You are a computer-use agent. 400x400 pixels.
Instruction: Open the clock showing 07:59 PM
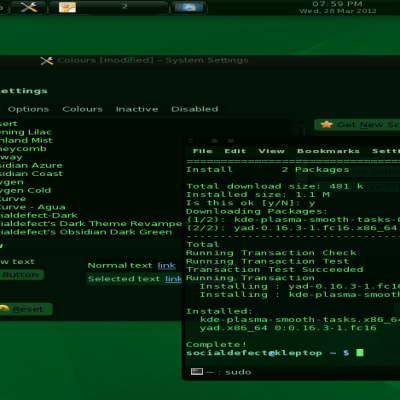pos(338,7)
